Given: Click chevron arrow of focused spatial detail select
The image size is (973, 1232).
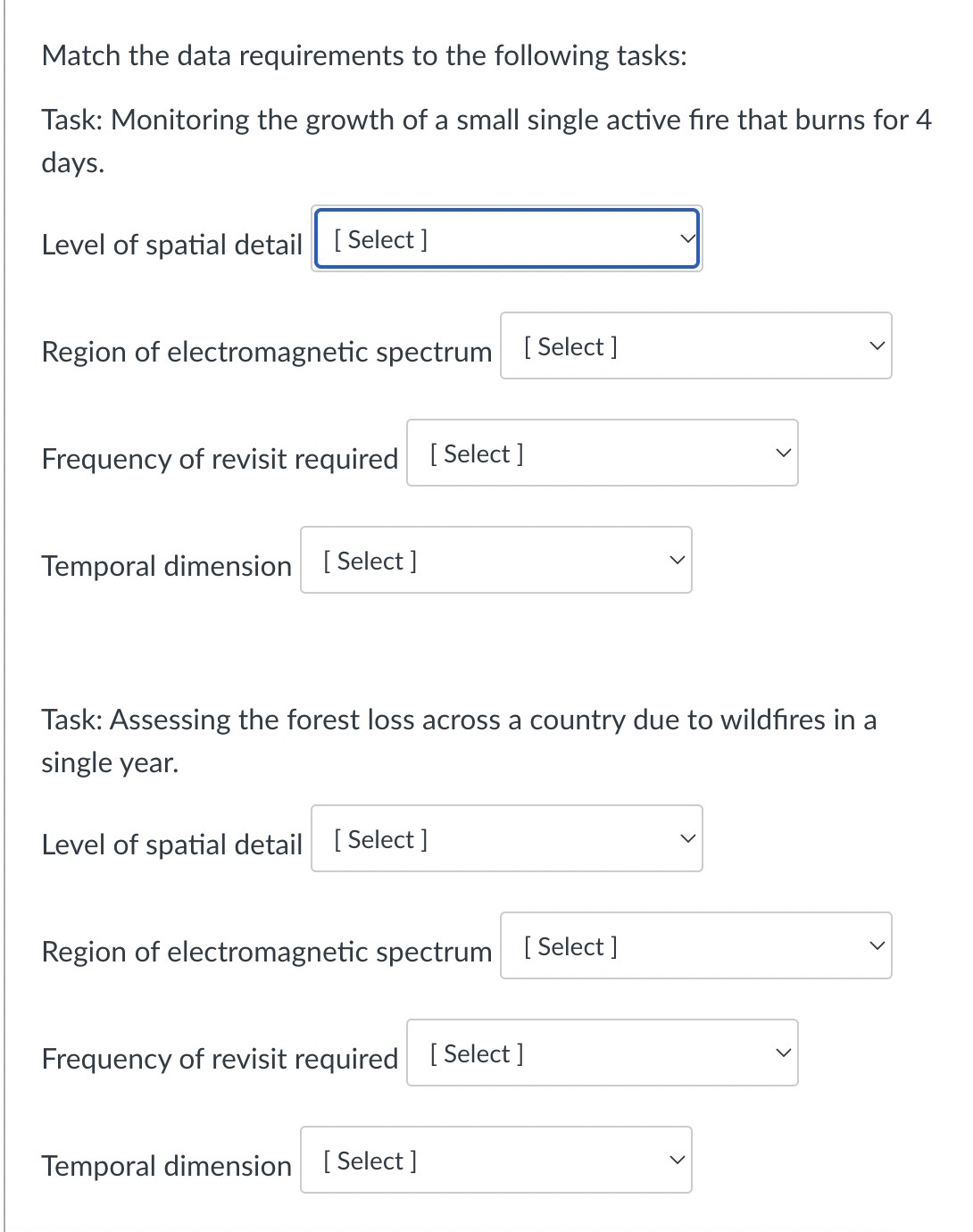Looking at the screenshot, I should (x=686, y=238).
